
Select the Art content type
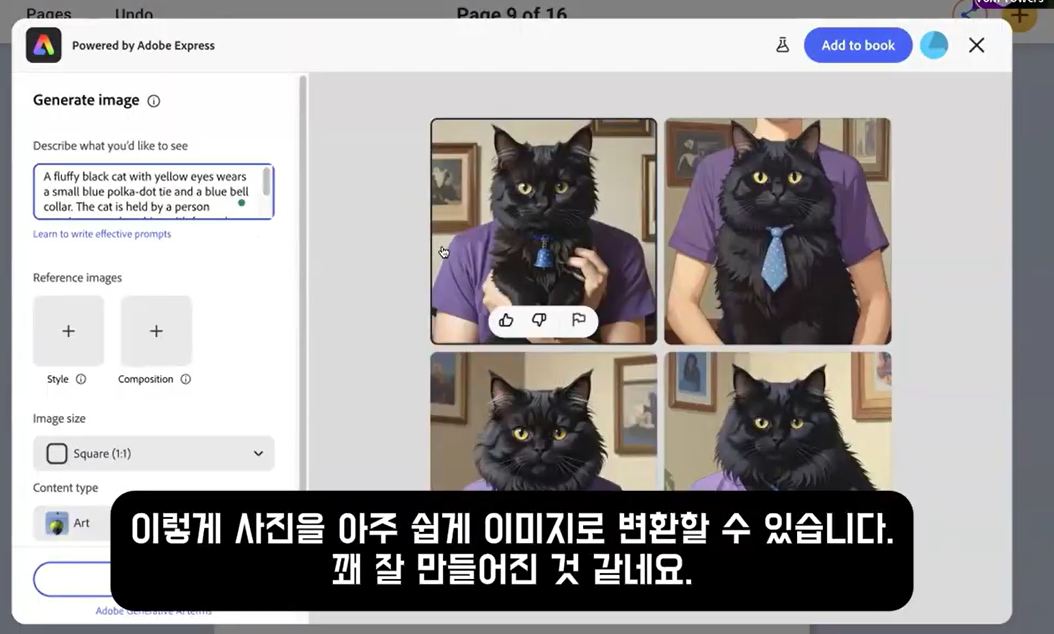point(70,523)
